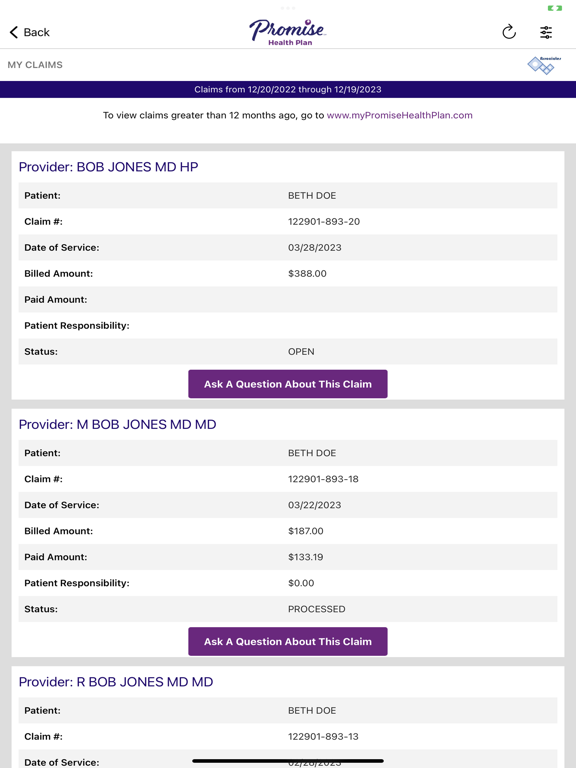The width and height of the screenshot is (576, 768).
Task: Select the OPEN status value
Action: [x=301, y=352]
